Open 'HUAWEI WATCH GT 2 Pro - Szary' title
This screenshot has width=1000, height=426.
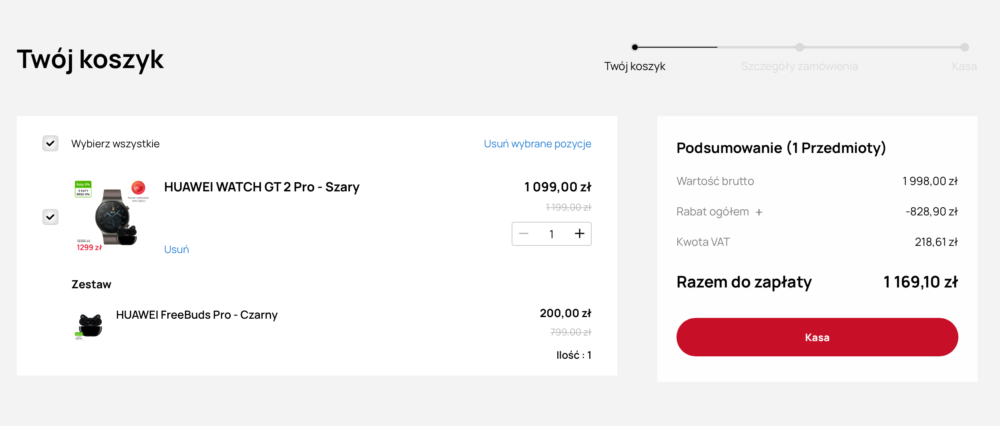point(262,187)
